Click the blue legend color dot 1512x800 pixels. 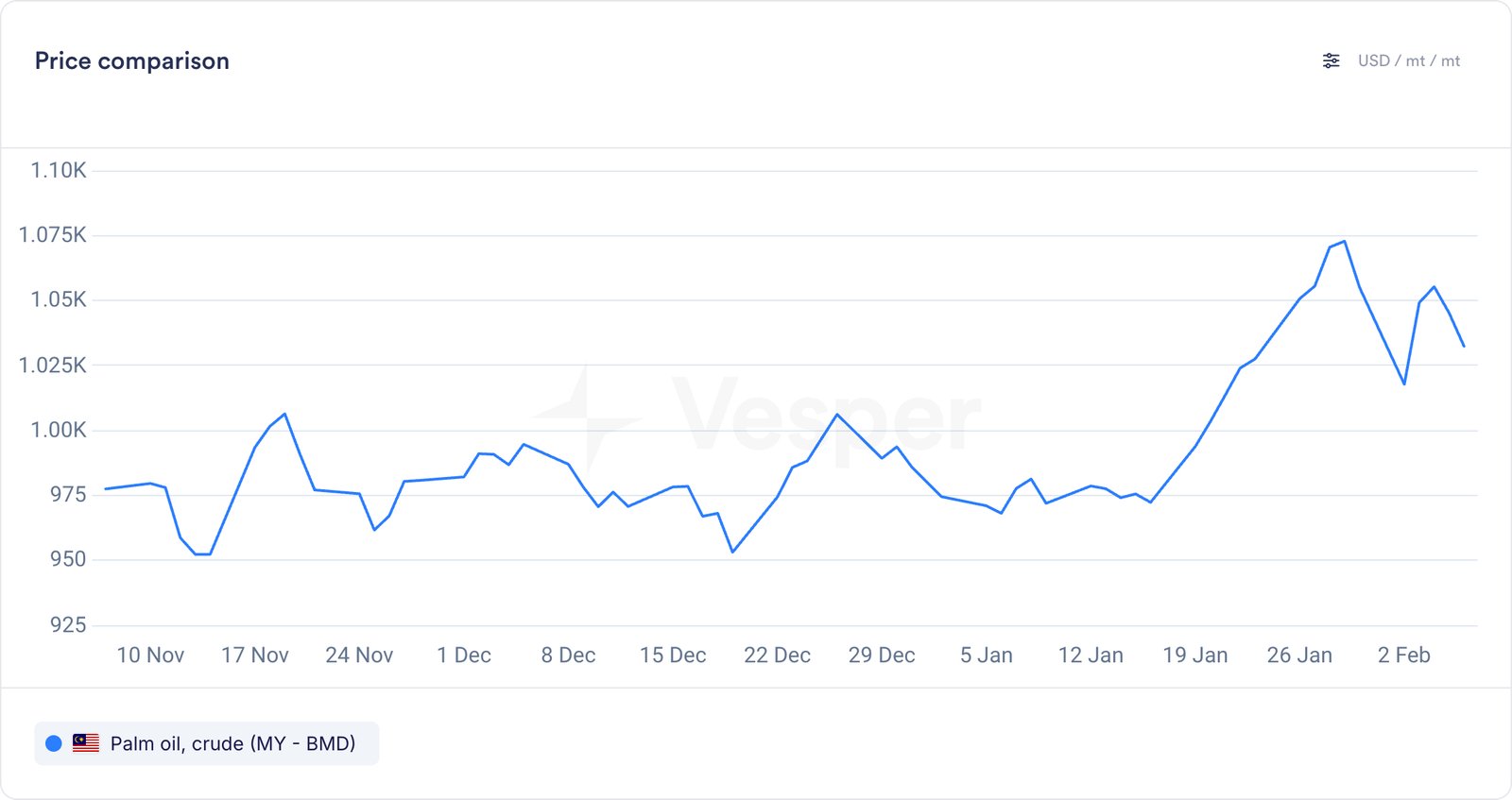point(54,743)
